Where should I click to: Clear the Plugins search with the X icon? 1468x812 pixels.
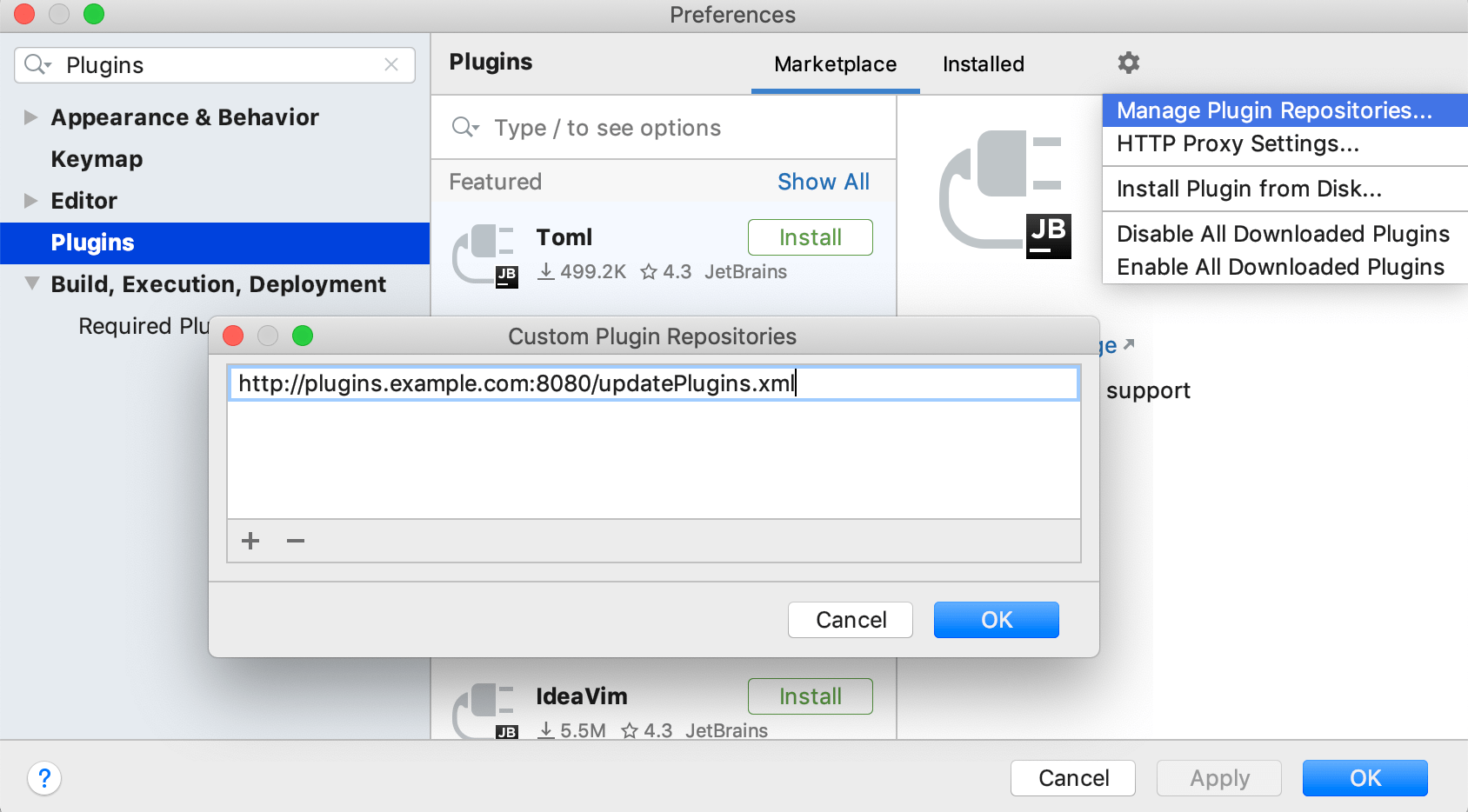click(392, 65)
